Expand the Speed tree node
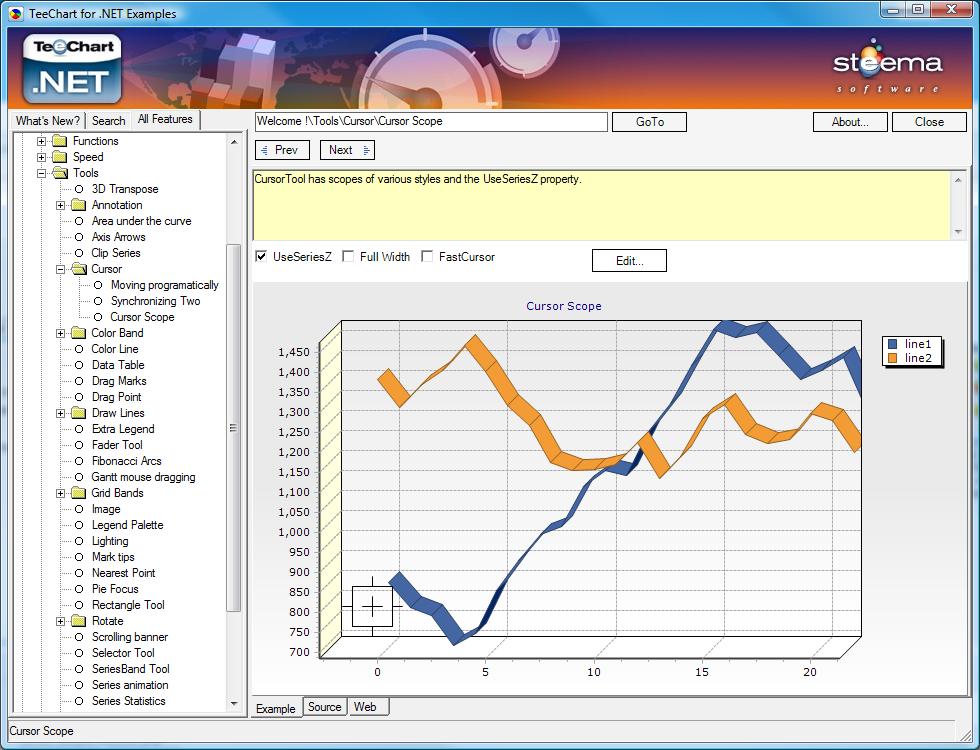Screen dimensions: 980x750 point(41,157)
